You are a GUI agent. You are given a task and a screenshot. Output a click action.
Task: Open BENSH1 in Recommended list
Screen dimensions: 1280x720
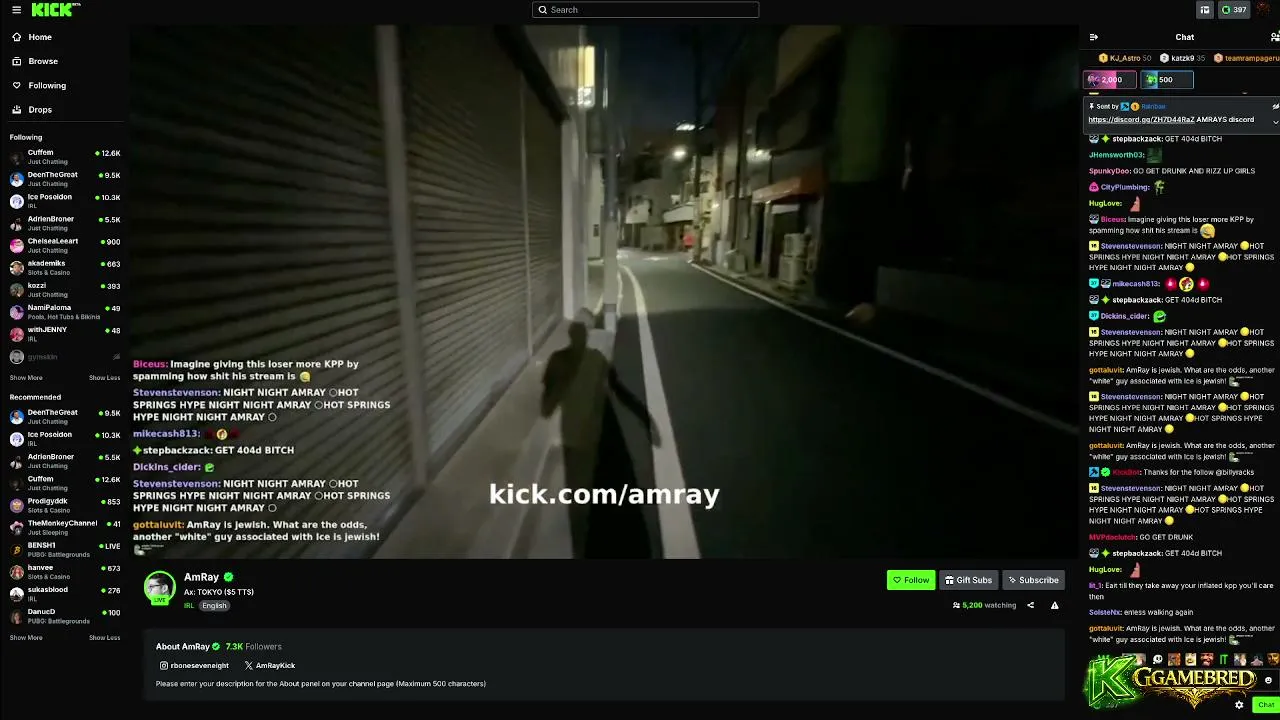click(64, 549)
